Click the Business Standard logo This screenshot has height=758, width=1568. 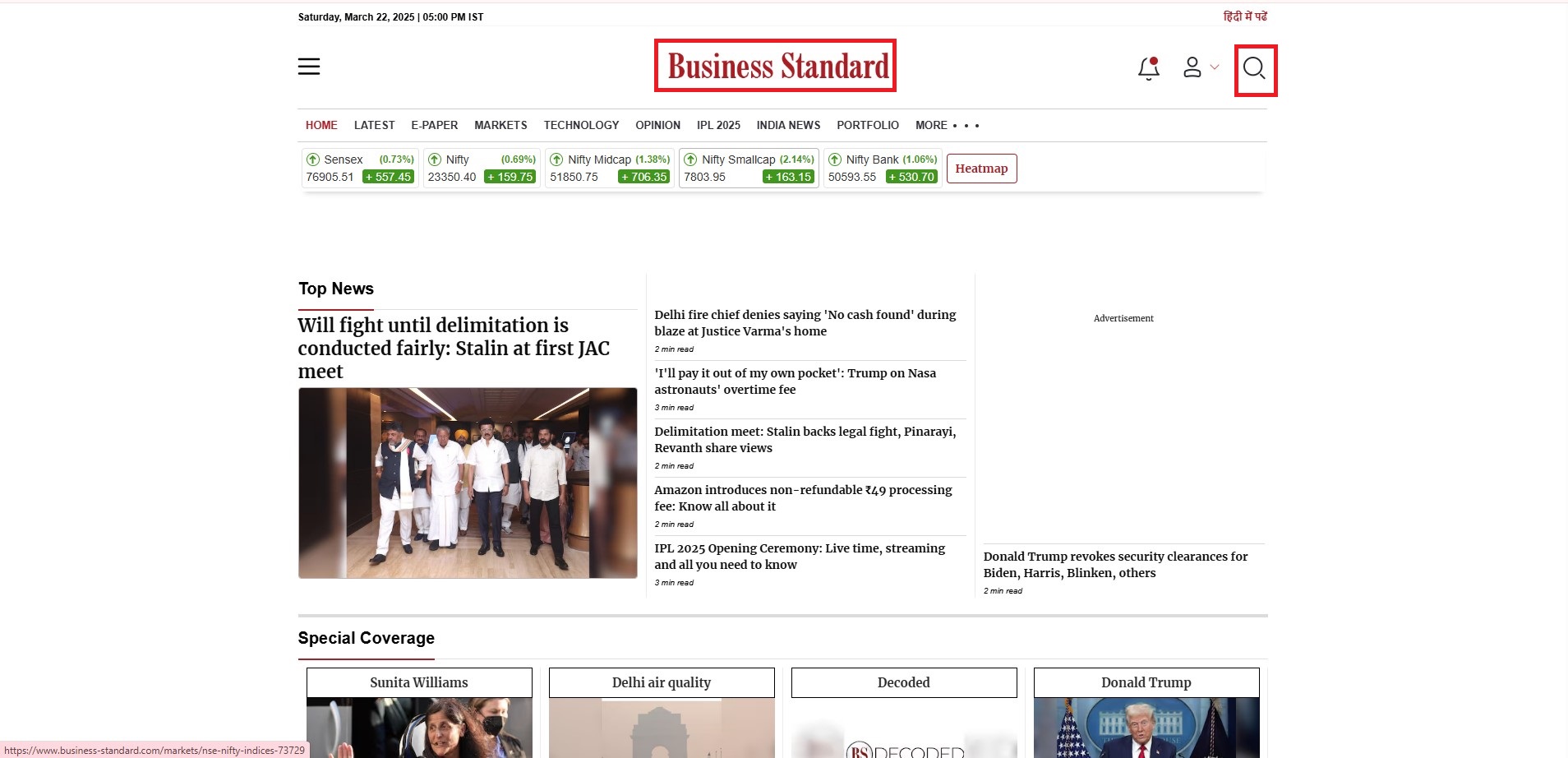point(775,66)
